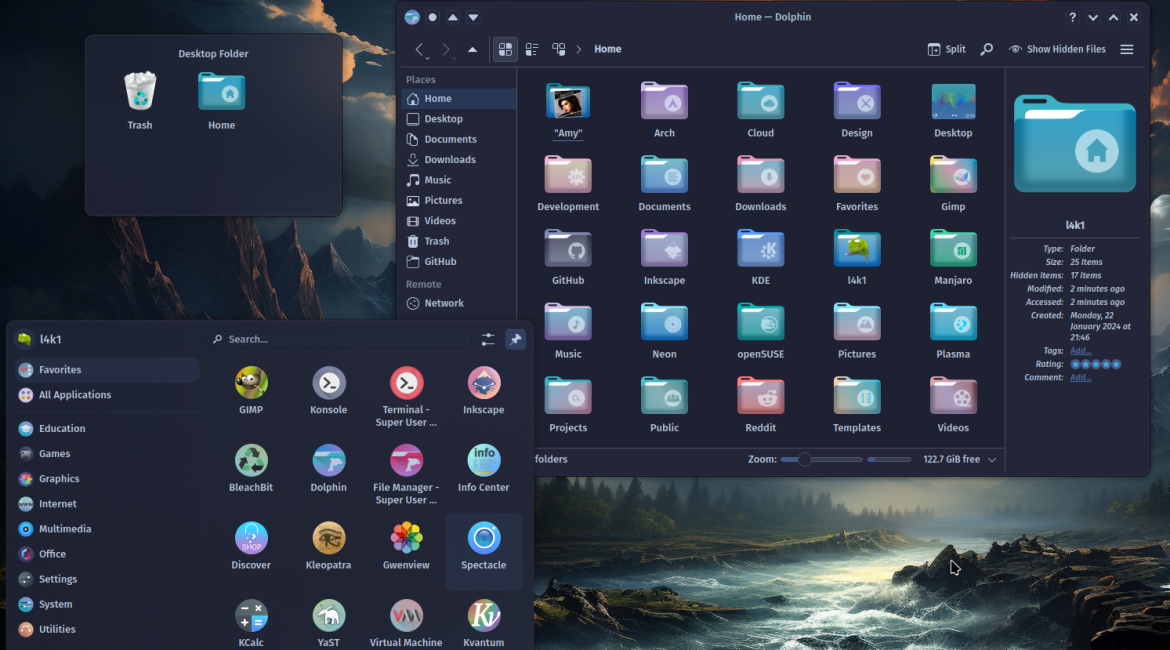
Task: Select the All Applications category
Action: (75, 395)
